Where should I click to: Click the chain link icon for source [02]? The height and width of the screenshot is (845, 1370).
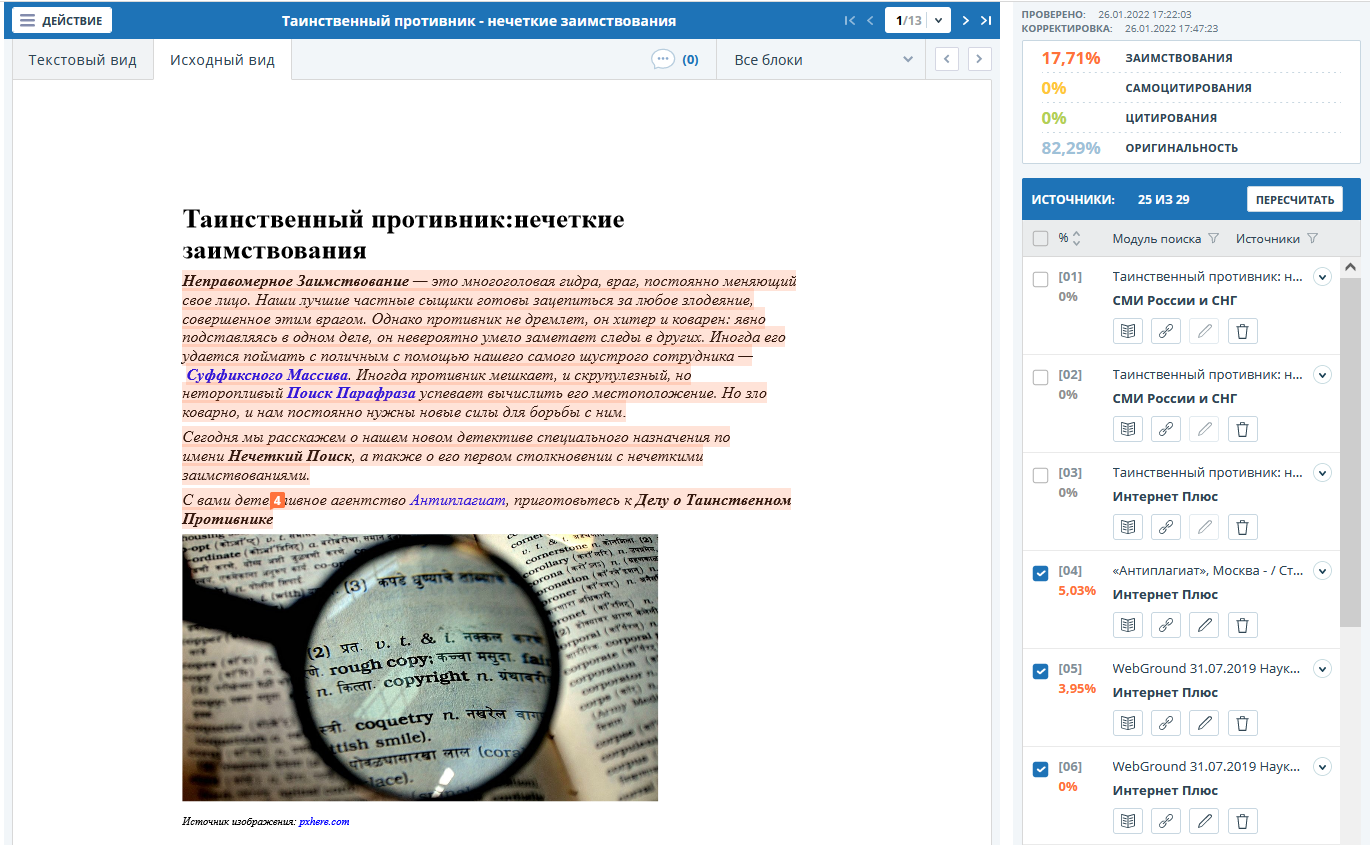click(1166, 429)
